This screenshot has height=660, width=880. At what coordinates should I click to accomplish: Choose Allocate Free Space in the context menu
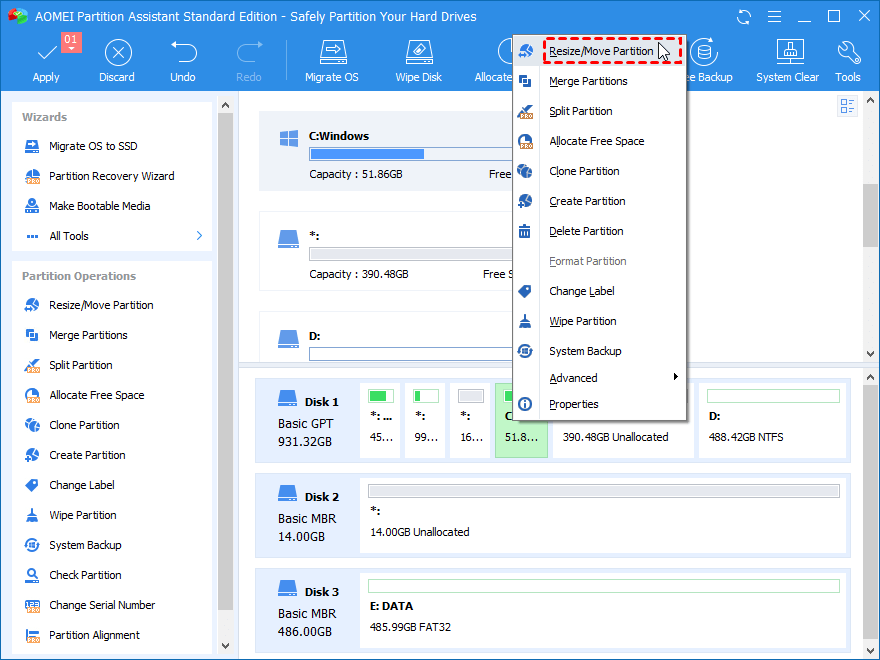click(x=599, y=141)
